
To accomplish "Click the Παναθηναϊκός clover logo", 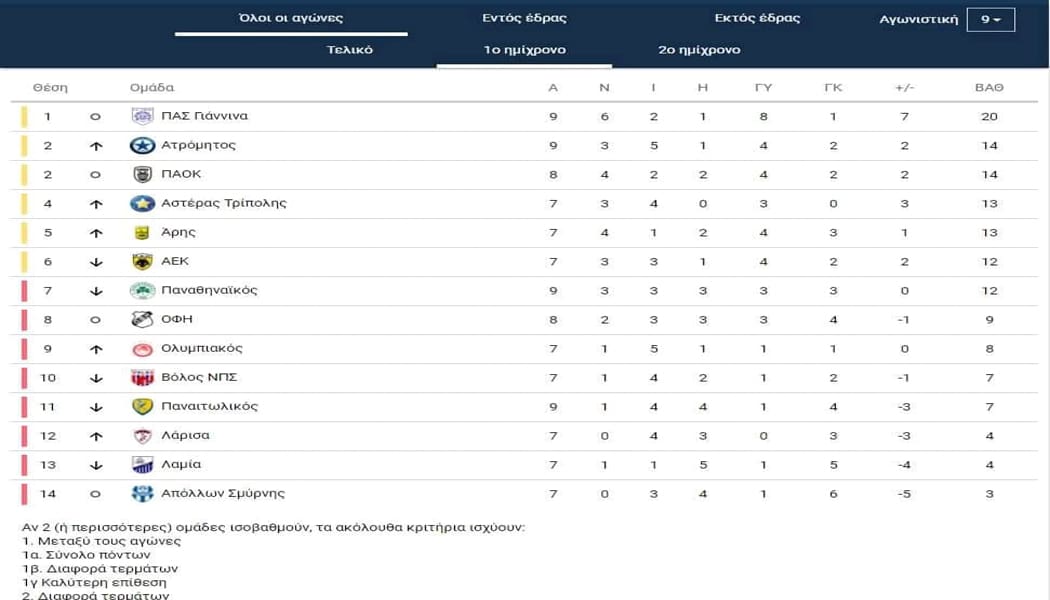I will 142,290.
